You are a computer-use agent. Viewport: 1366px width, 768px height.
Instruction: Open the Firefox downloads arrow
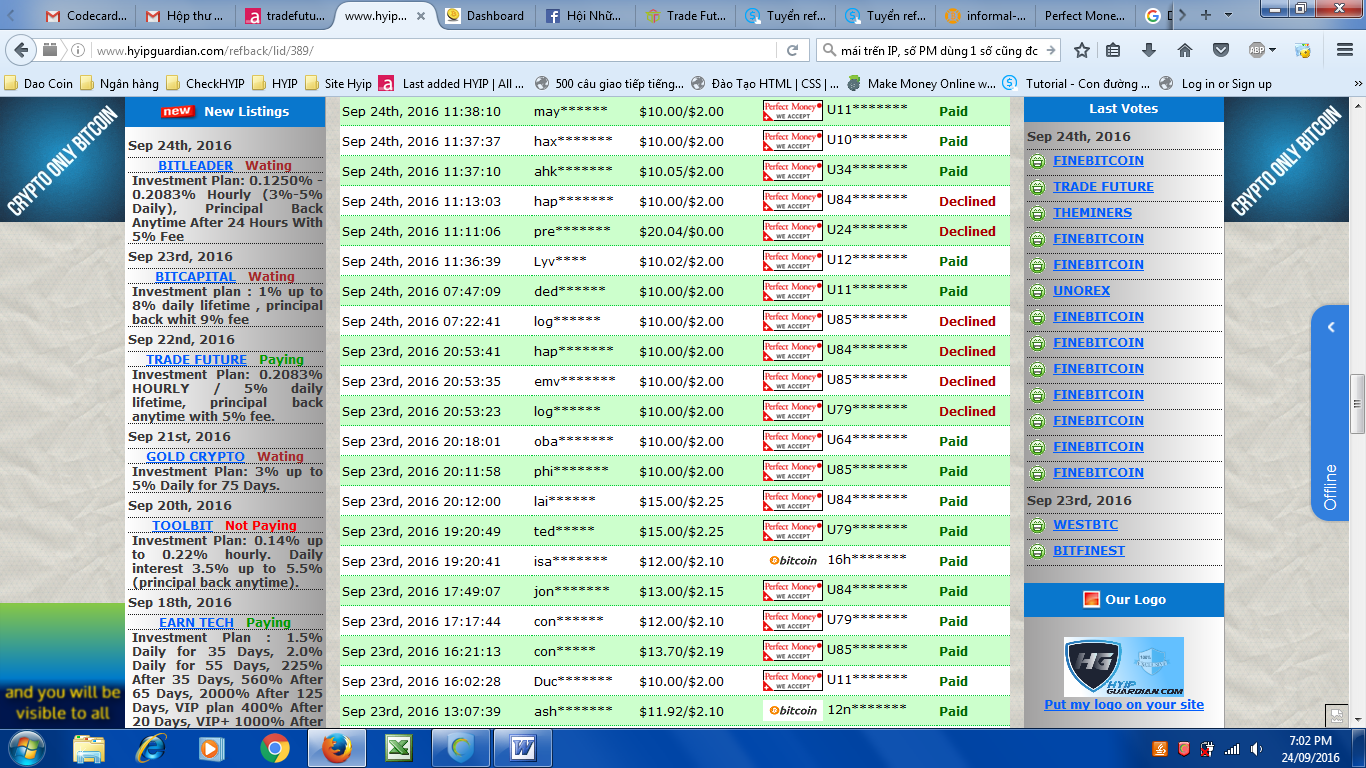(x=1149, y=50)
